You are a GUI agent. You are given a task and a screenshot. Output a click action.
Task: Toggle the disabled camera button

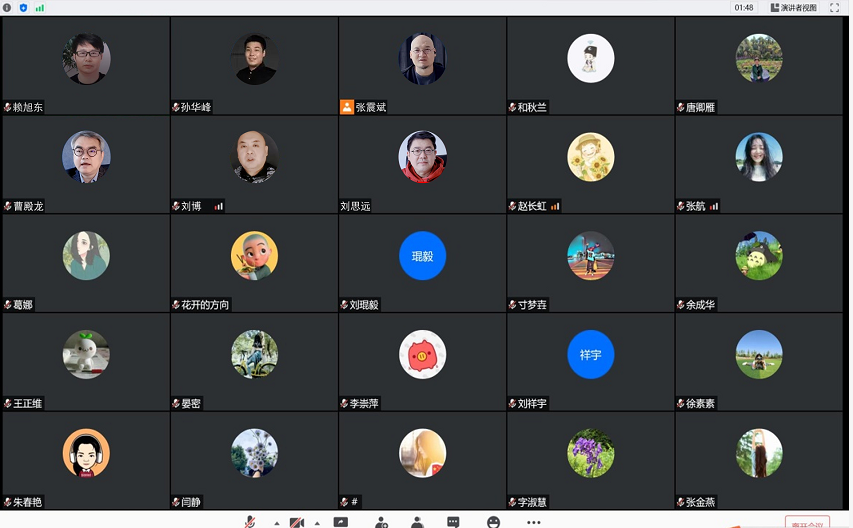click(x=297, y=523)
